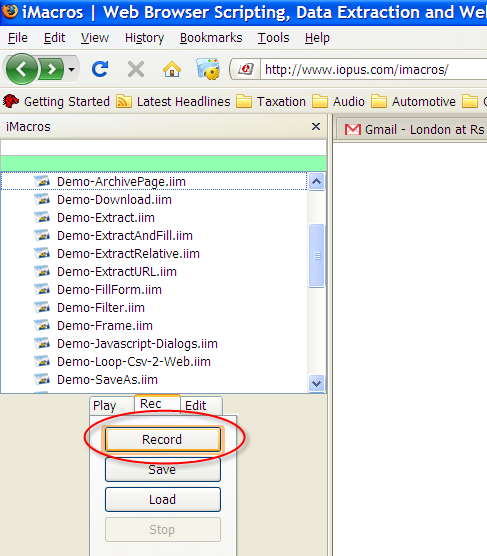The image size is (487, 556).
Task: Open the home page via house icon
Action: pos(172,69)
